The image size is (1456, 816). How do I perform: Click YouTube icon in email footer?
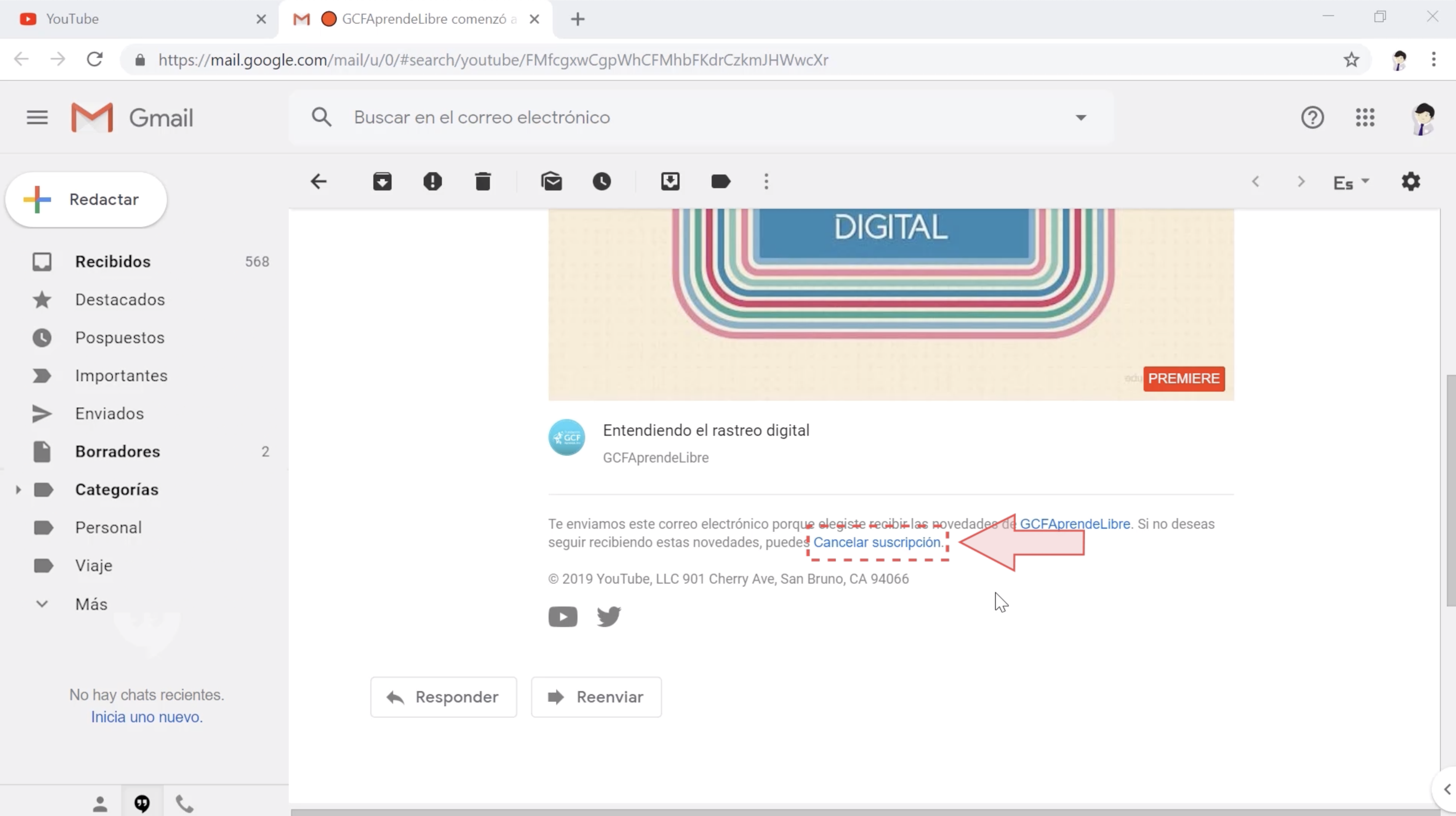563,616
